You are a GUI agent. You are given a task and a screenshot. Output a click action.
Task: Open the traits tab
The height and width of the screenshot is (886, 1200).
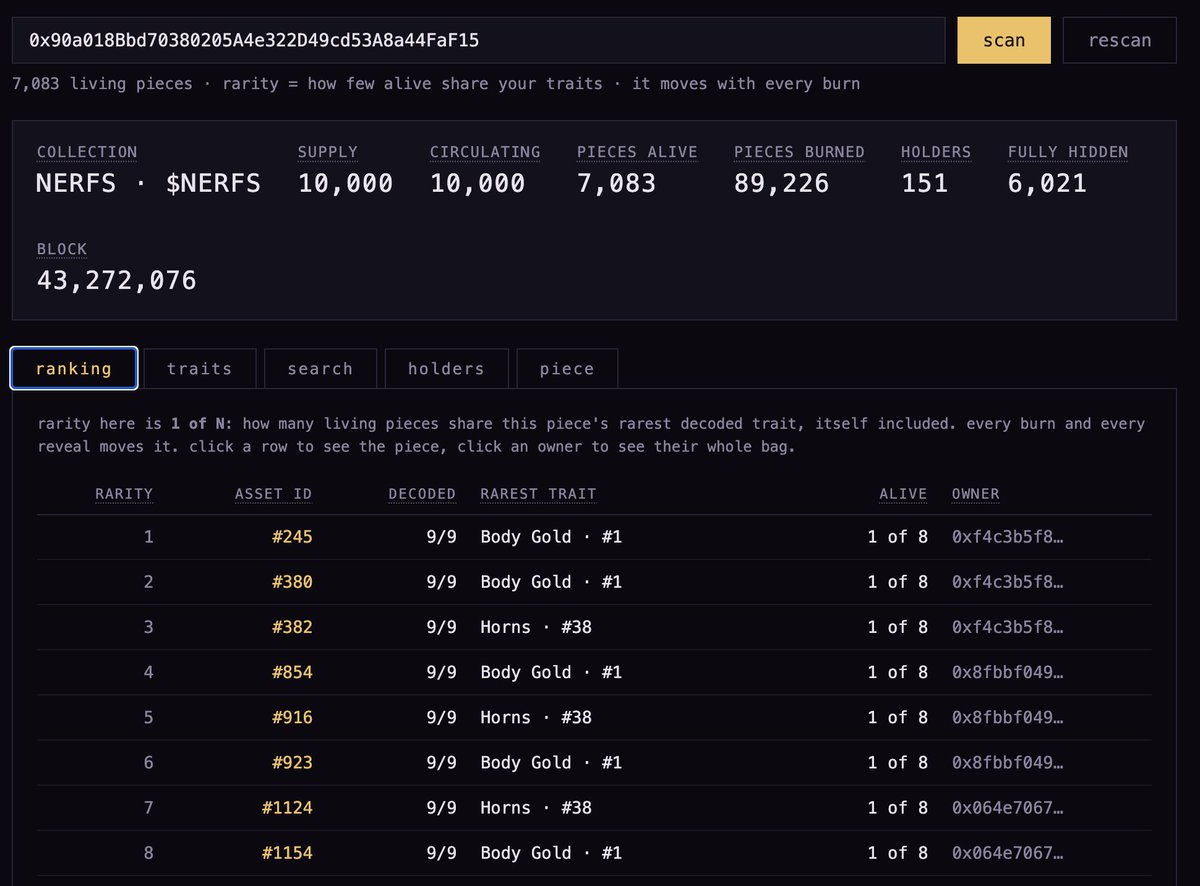[x=200, y=368]
